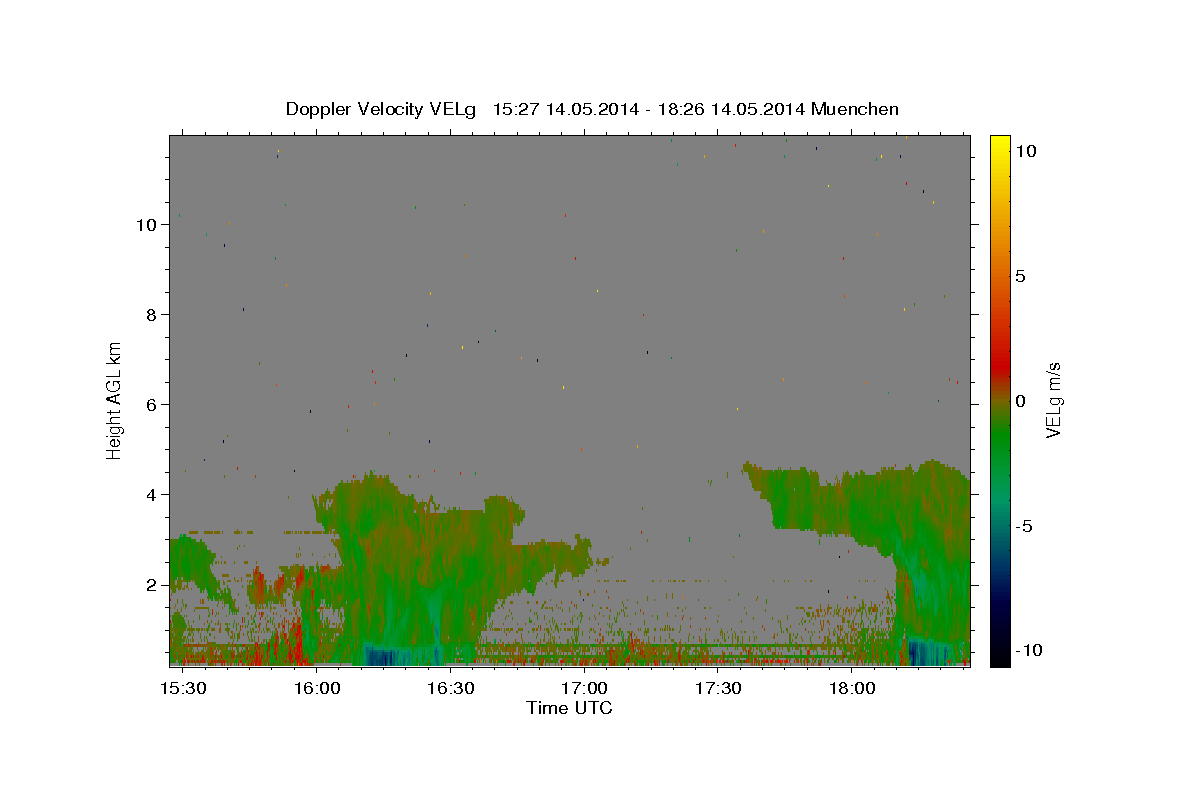The height and width of the screenshot is (800, 1200).
Task: Click the start time "15:27 14.05.2014" in title
Action: [x=565, y=109]
